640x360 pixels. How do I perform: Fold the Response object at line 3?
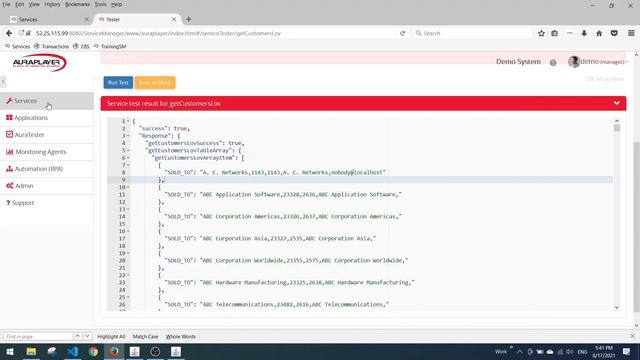point(128,136)
